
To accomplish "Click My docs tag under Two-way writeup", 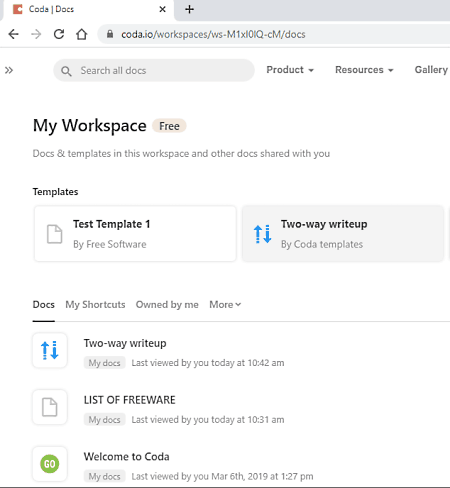I will coord(104,363).
